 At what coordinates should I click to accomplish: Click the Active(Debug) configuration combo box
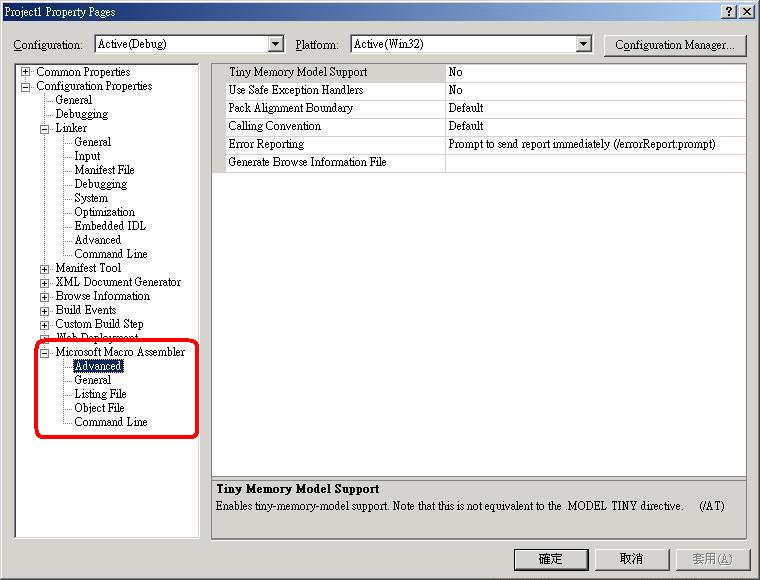pyautogui.click(x=189, y=45)
